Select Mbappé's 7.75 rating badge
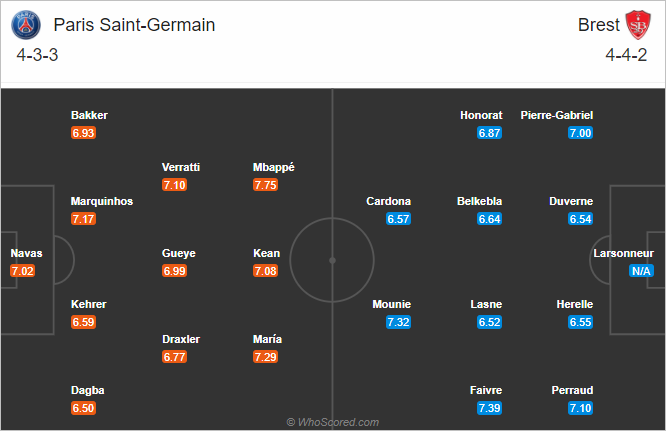 [265, 185]
